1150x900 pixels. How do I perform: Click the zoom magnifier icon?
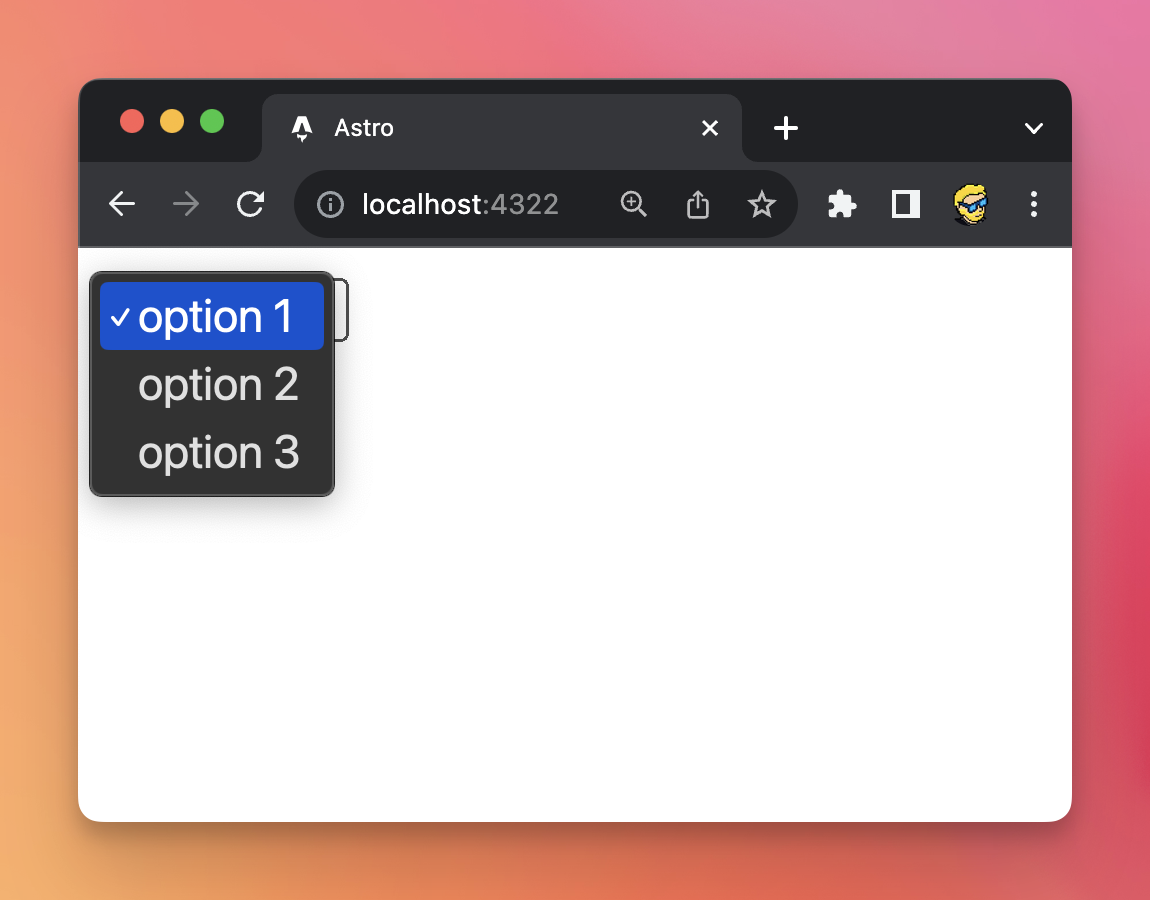point(634,205)
